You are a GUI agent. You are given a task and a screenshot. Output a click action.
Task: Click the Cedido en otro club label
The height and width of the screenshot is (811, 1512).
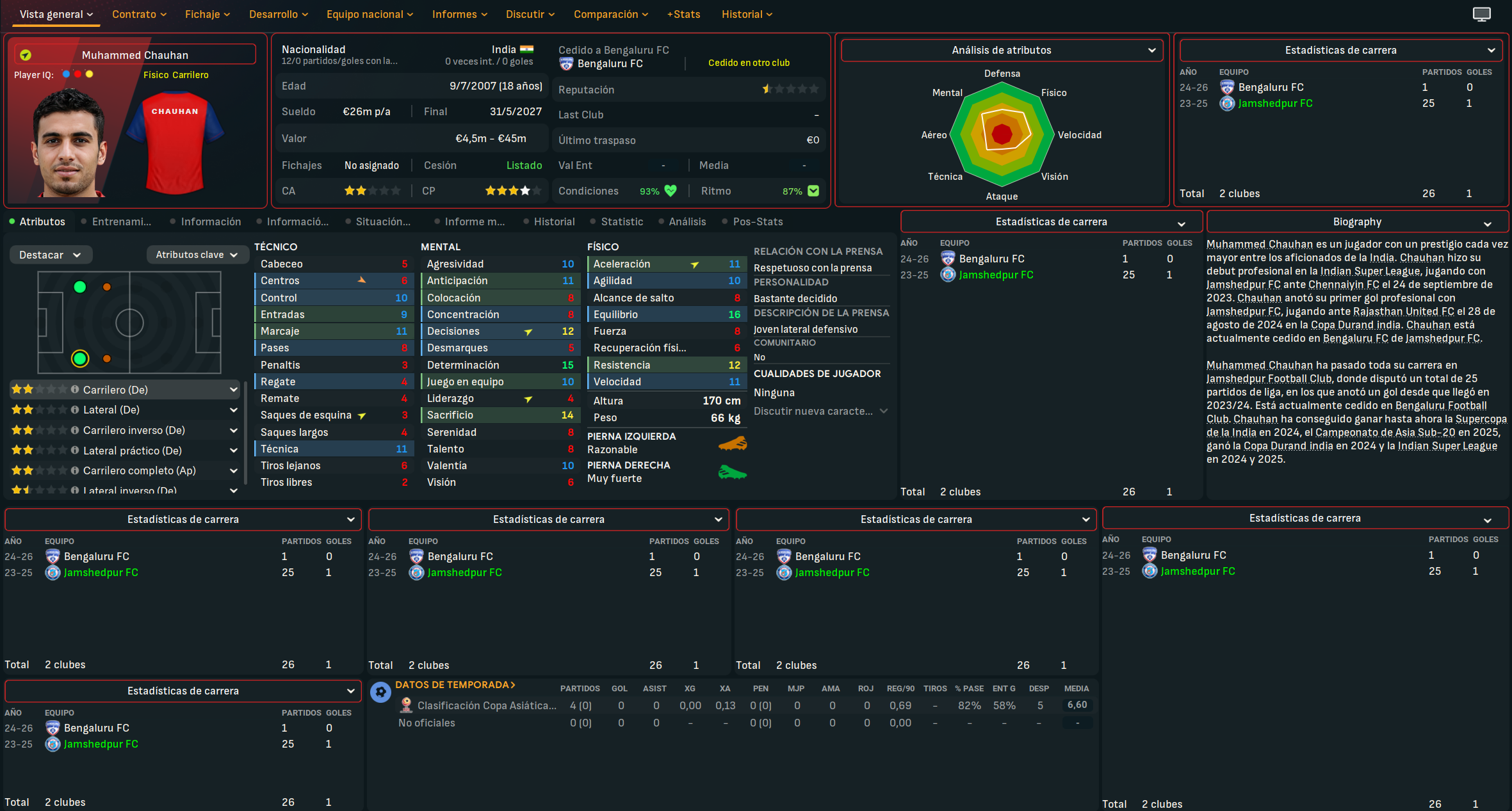click(x=749, y=63)
